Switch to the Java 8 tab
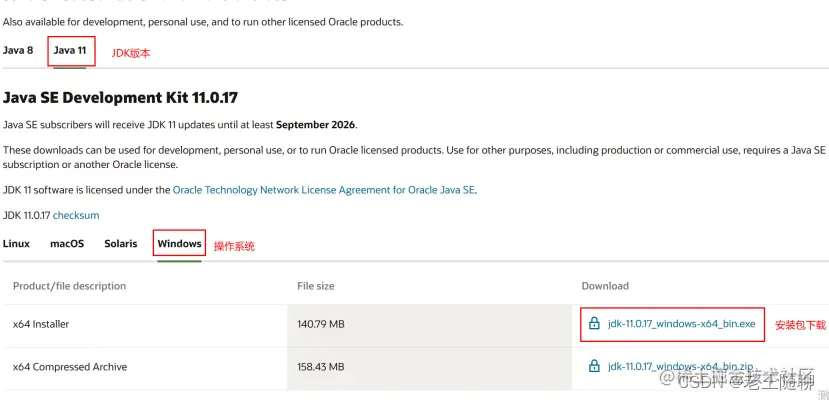 pyautogui.click(x=18, y=50)
